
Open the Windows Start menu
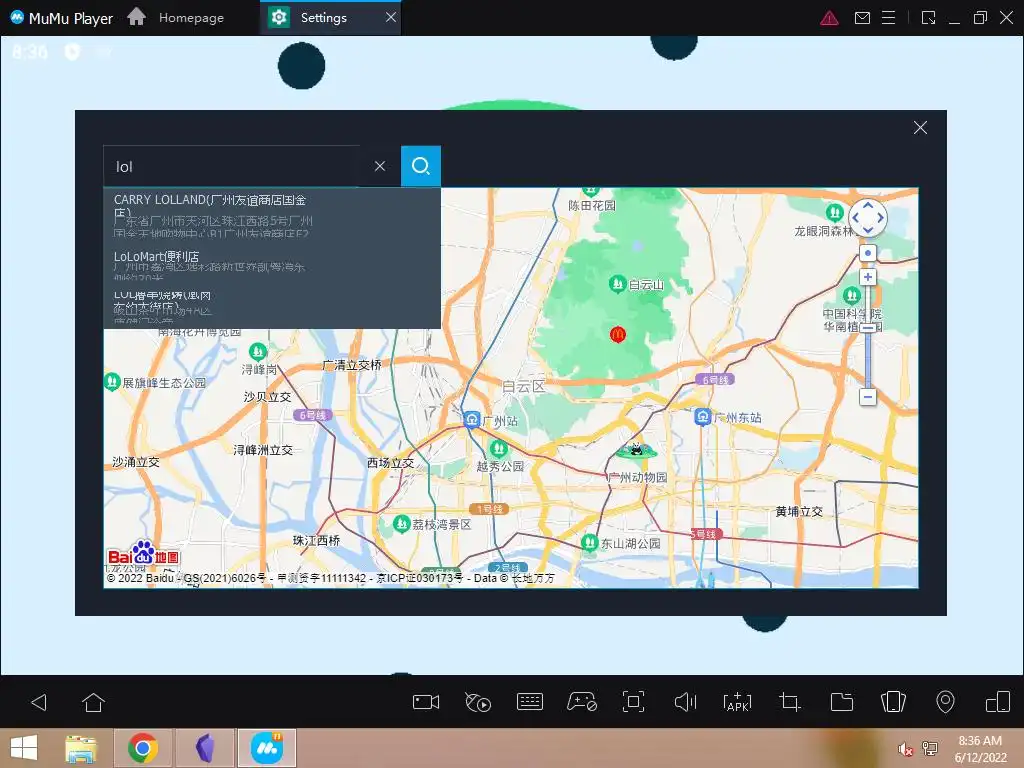(24, 748)
